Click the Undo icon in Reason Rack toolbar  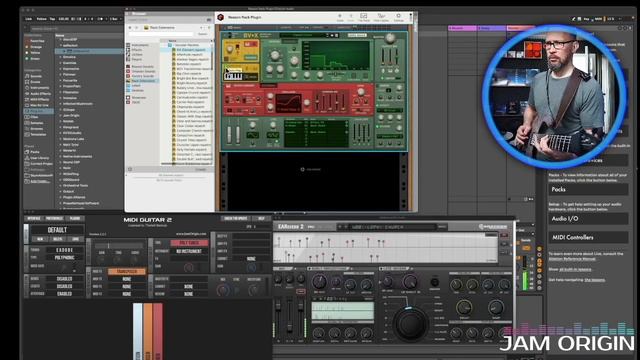point(340,17)
